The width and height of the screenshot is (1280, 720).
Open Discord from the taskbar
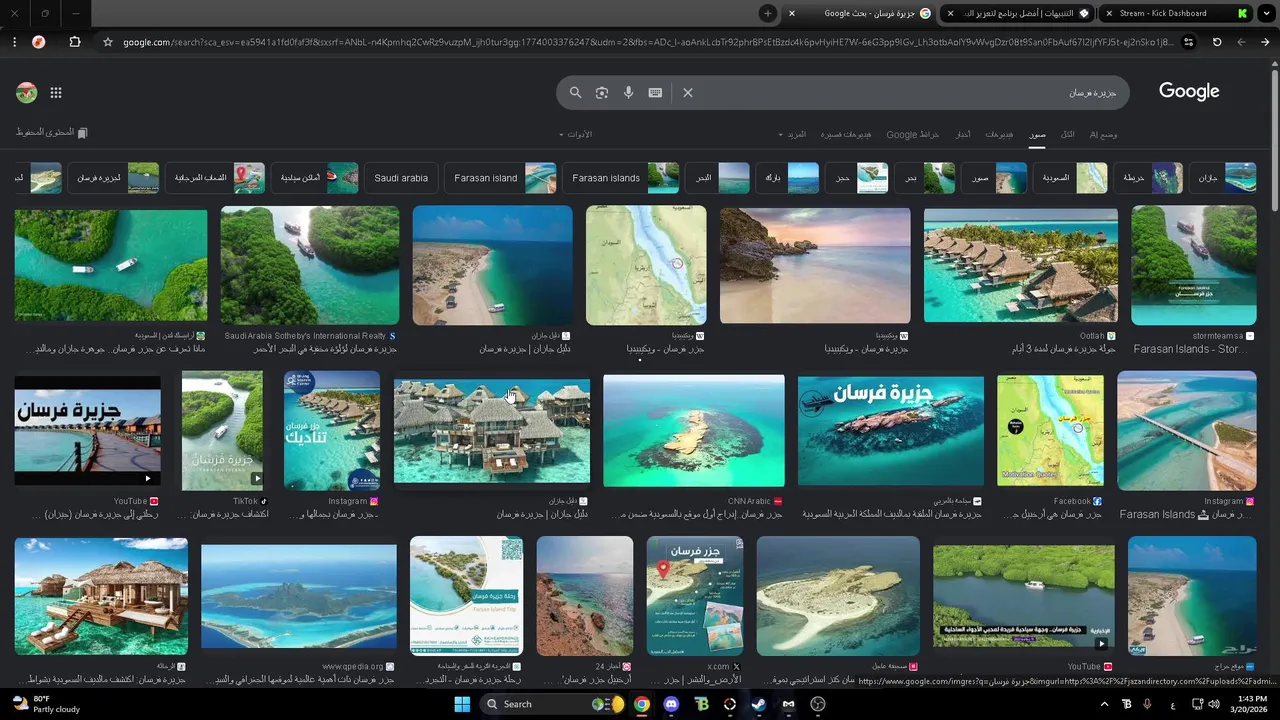click(671, 704)
